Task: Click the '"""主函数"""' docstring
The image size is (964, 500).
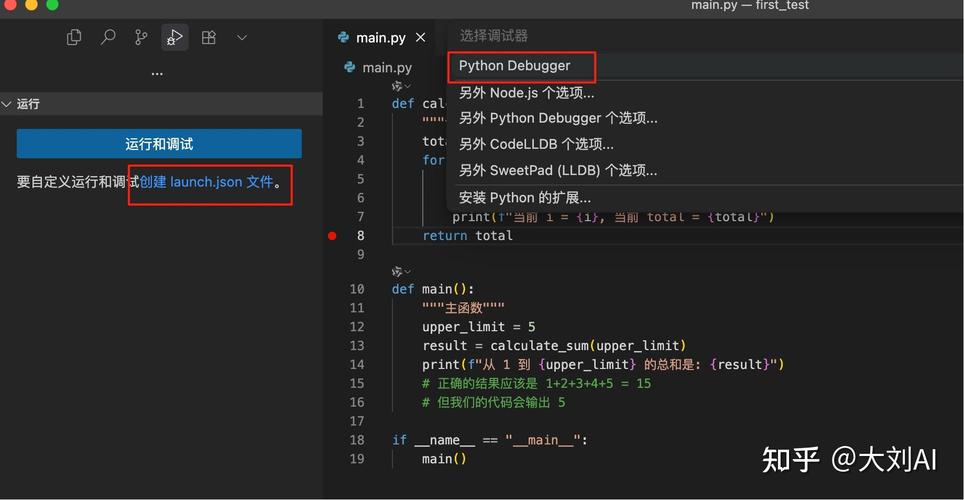Action: click(x=463, y=308)
